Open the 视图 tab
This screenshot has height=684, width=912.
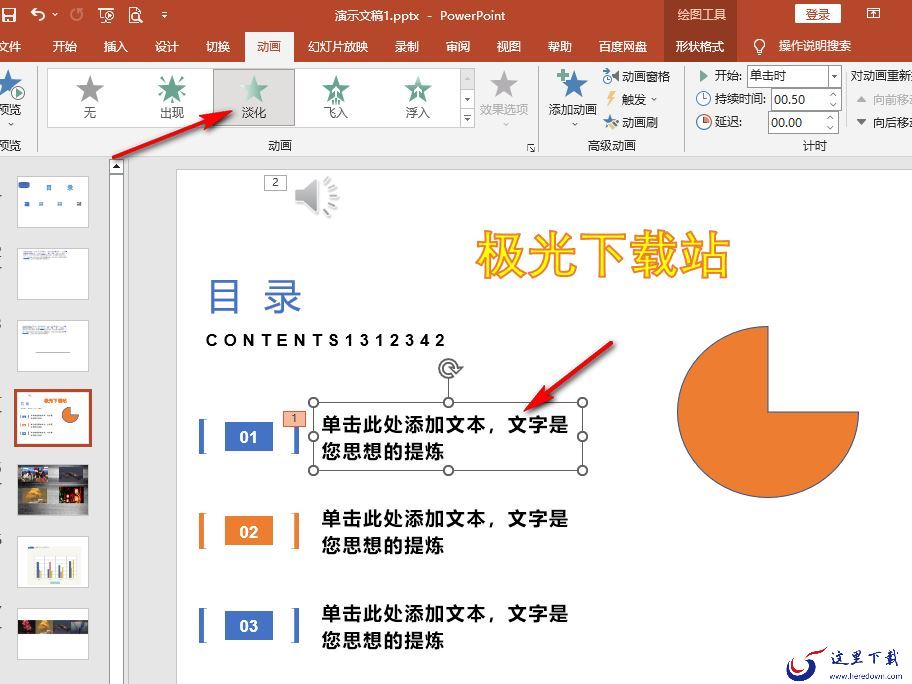tap(508, 47)
